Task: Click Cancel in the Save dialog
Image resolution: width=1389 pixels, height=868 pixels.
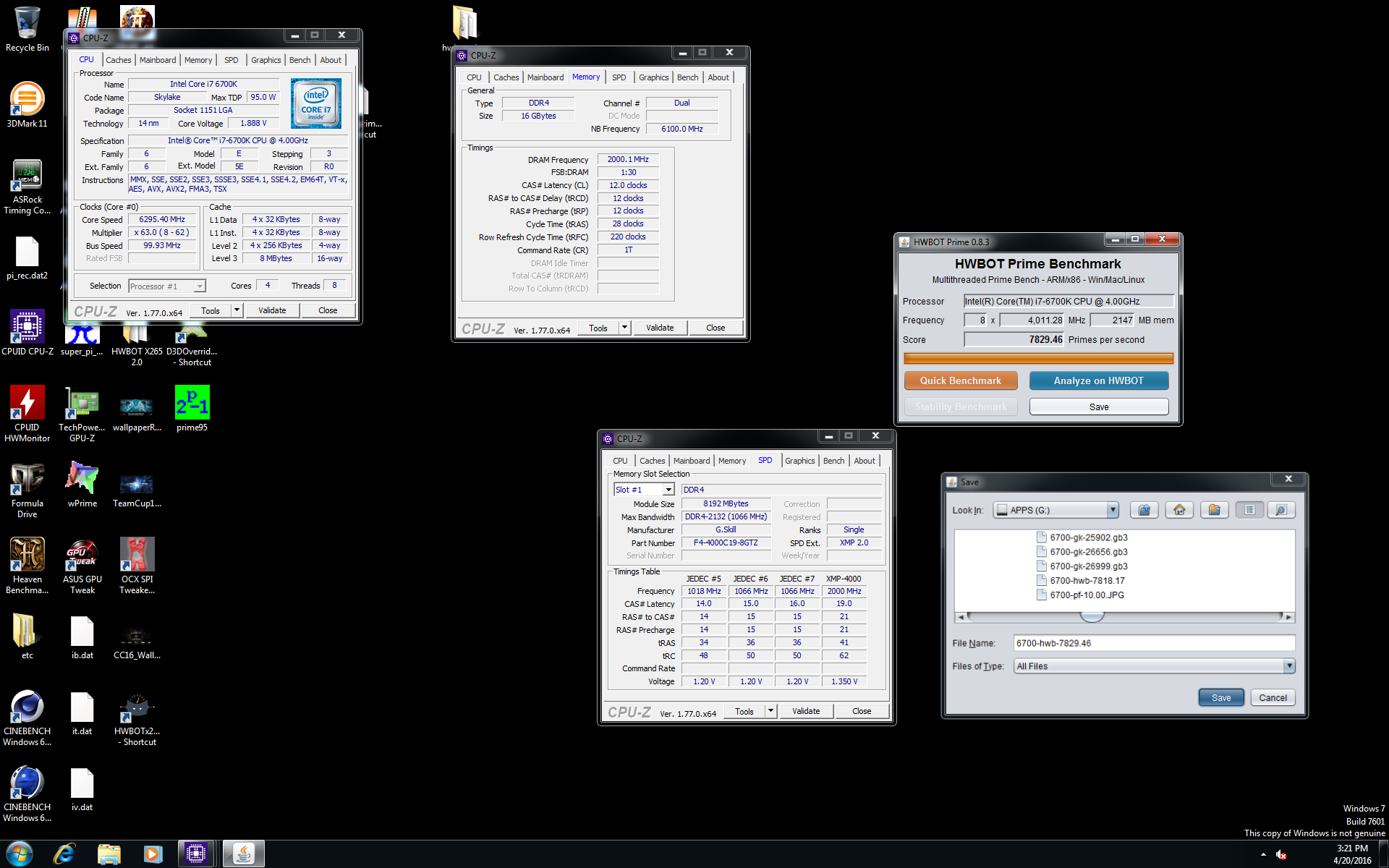Action: pyautogui.click(x=1273, y=697)
